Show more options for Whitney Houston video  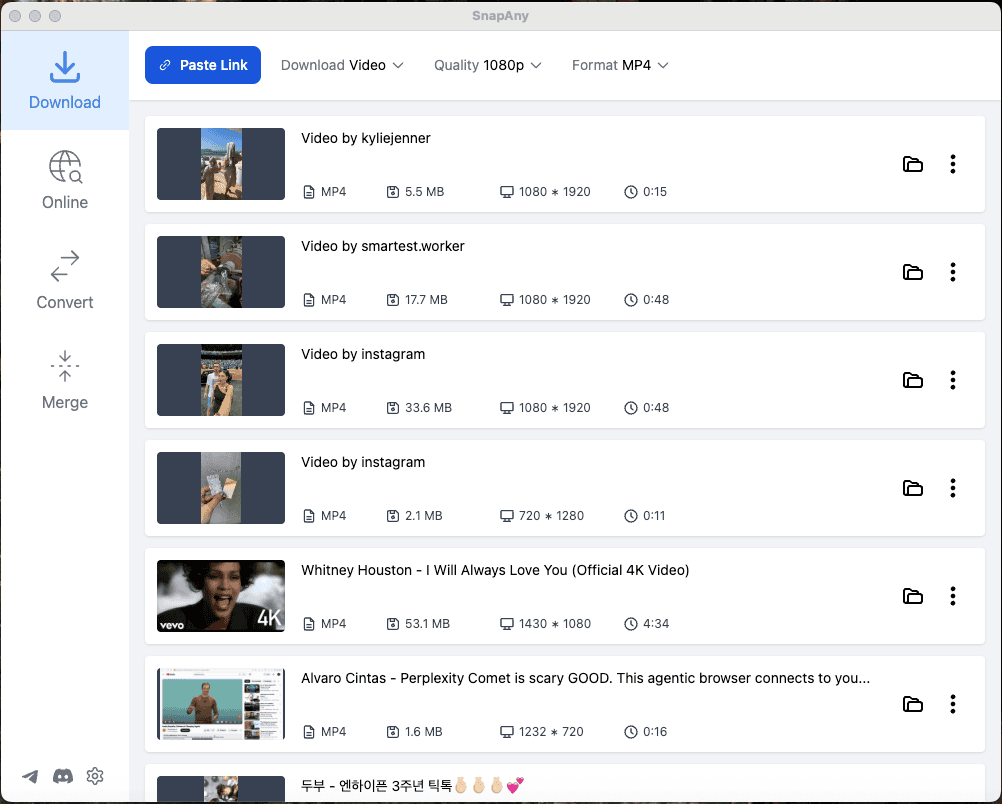pyautogui.click(x=953, y=596)
